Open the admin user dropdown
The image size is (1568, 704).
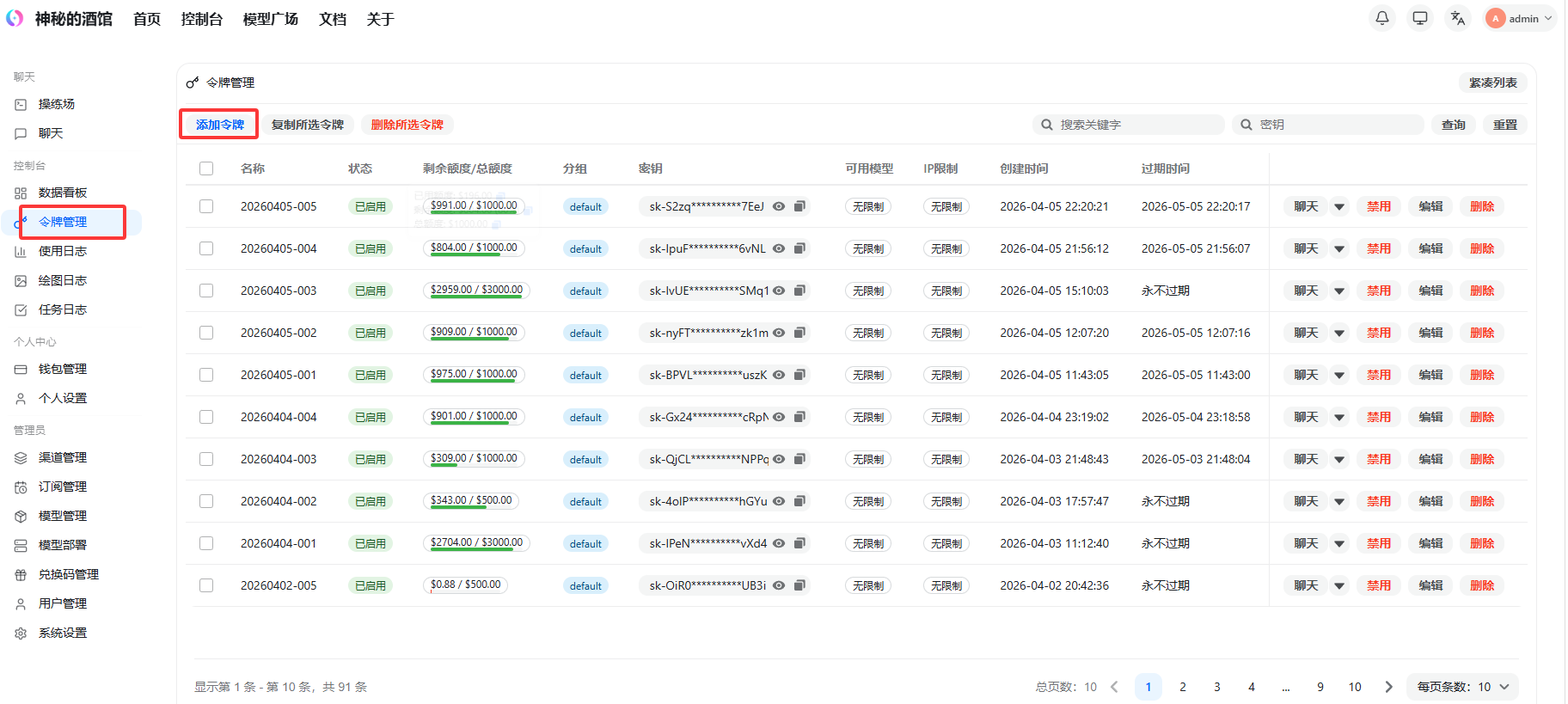pyautogui.click(x=1521, y=18)
